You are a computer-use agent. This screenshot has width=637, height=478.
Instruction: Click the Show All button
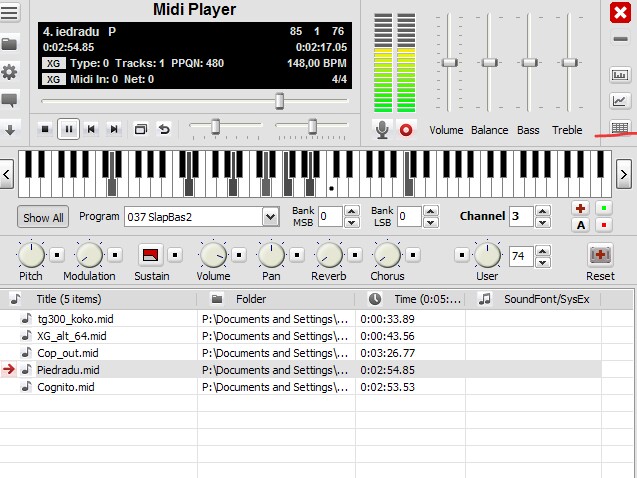tap(43, 218)
